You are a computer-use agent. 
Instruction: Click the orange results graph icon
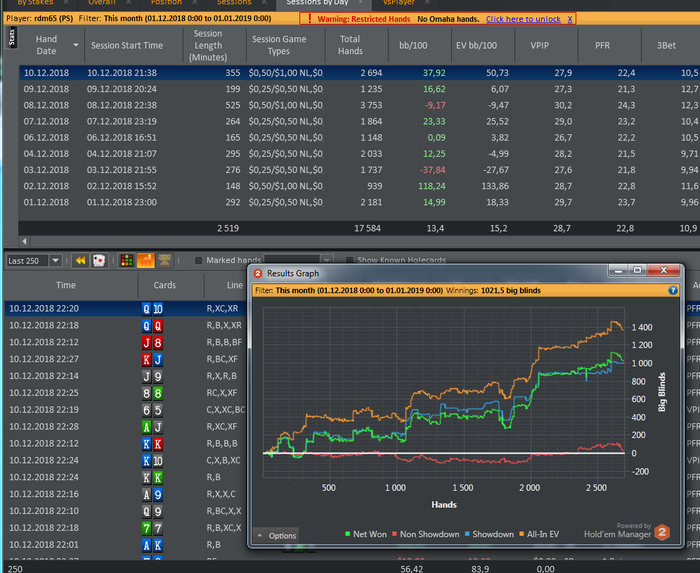(145, 260)
